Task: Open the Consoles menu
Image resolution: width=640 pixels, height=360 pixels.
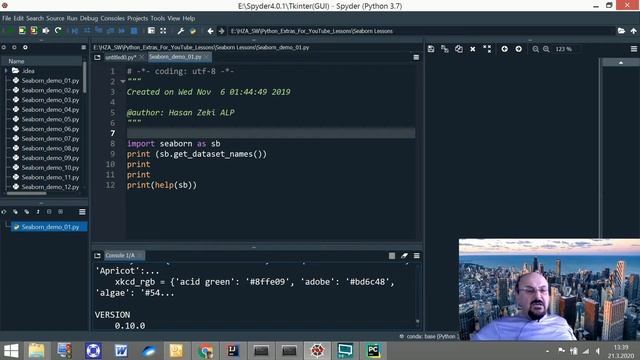Action: 112,18
